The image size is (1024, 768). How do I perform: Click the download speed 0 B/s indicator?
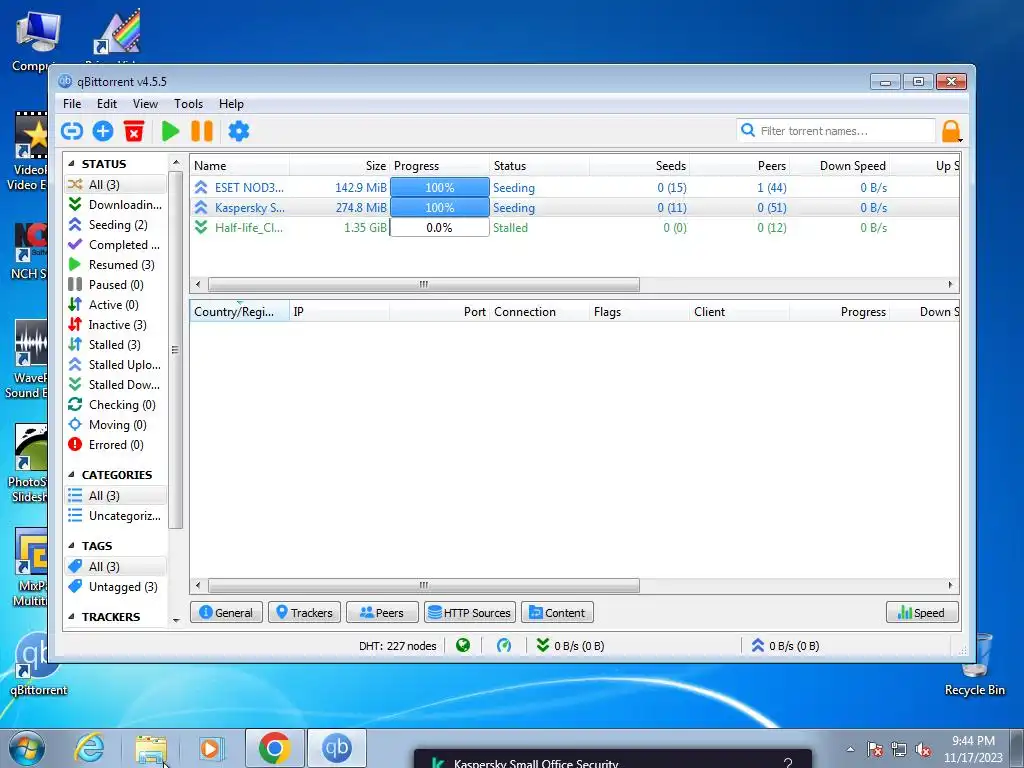coord(570,646)
